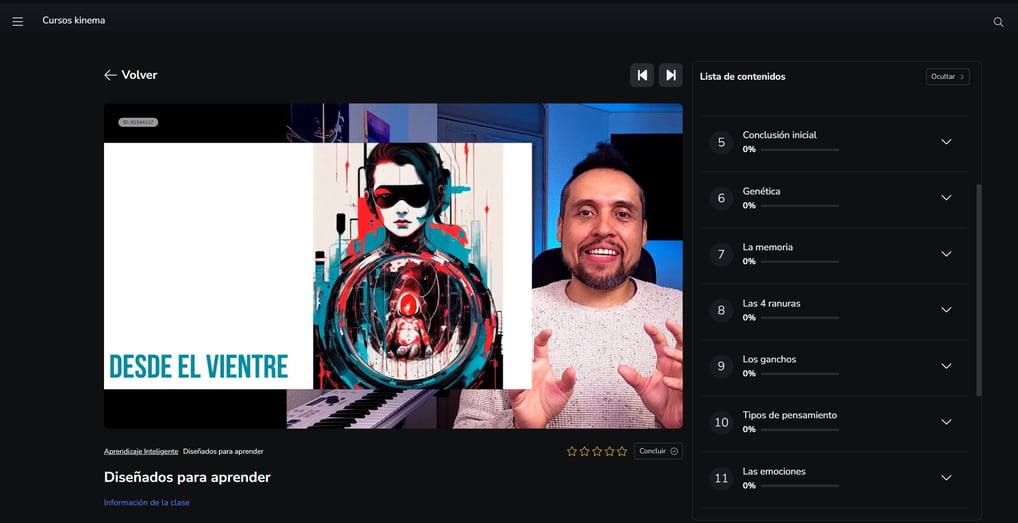Click the Genética section title
Viewport: 1018px width, 523px height.
(x=762, y=191)
